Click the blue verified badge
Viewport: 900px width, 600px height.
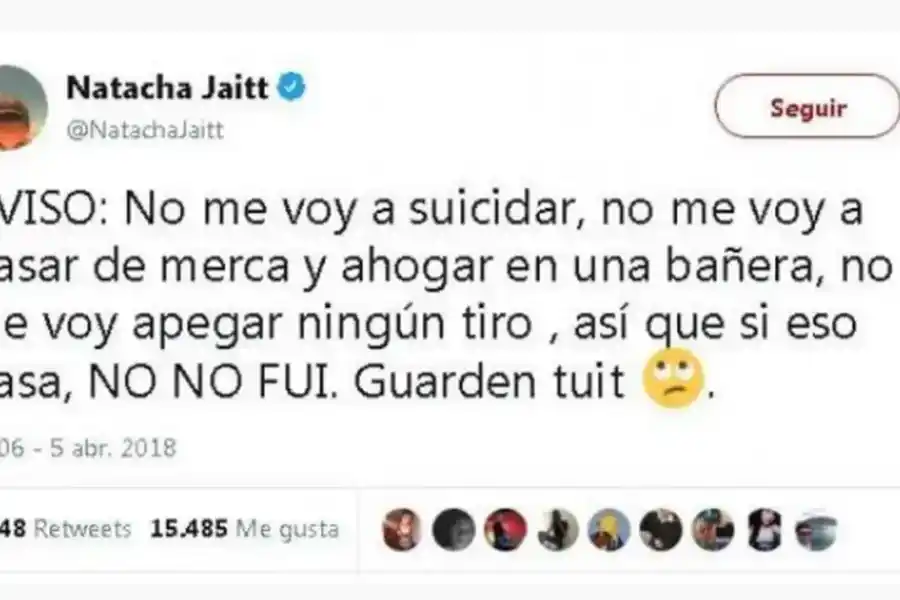(x=292, y=87)
